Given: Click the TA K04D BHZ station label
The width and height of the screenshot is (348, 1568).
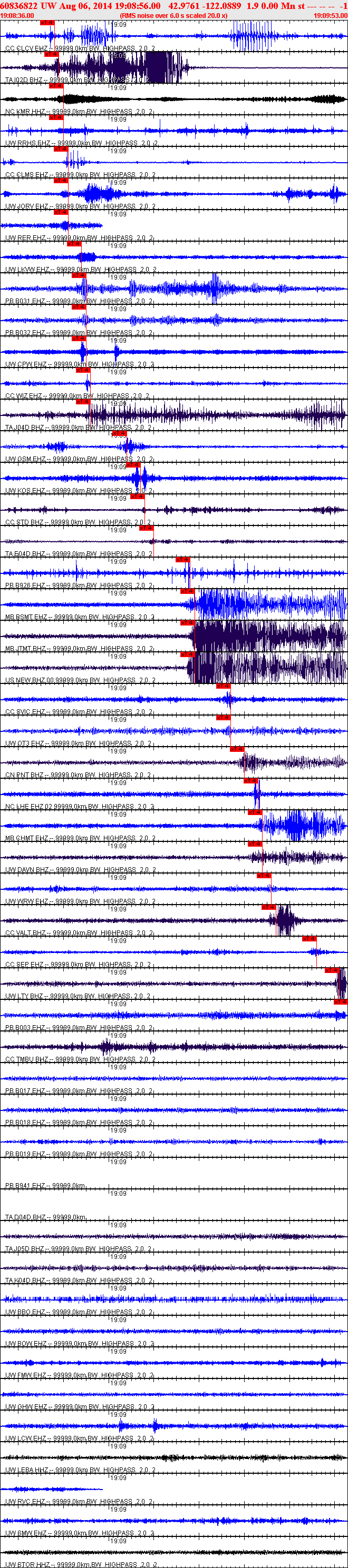Looking at the screenshot, I should pyautogui.click(x=79, y=1280).
